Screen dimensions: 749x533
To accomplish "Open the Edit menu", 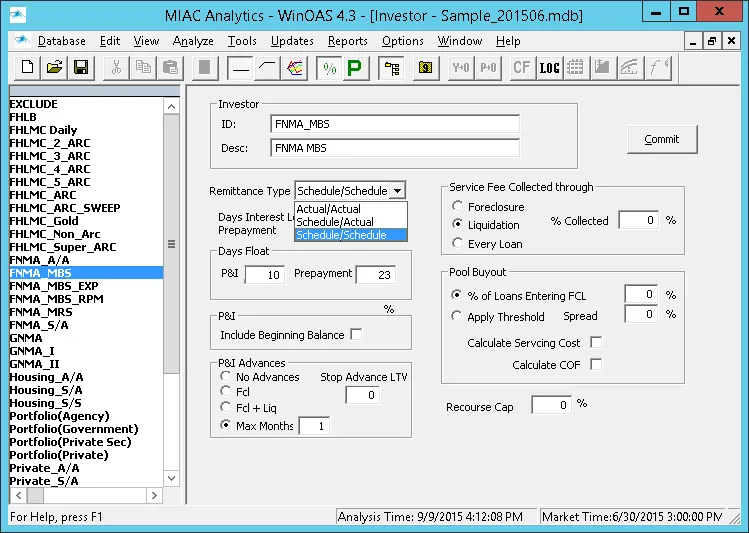I will (110, 41).
